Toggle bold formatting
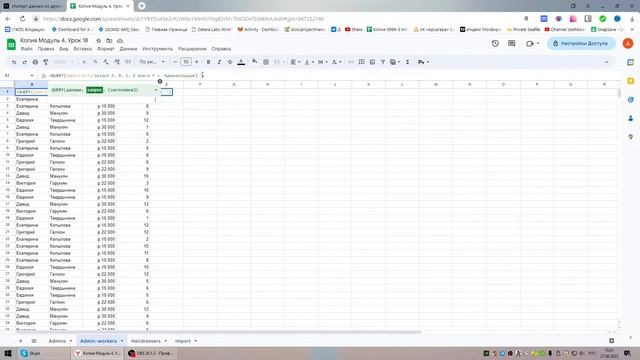 pyautogui.click(x=208, y=62)
